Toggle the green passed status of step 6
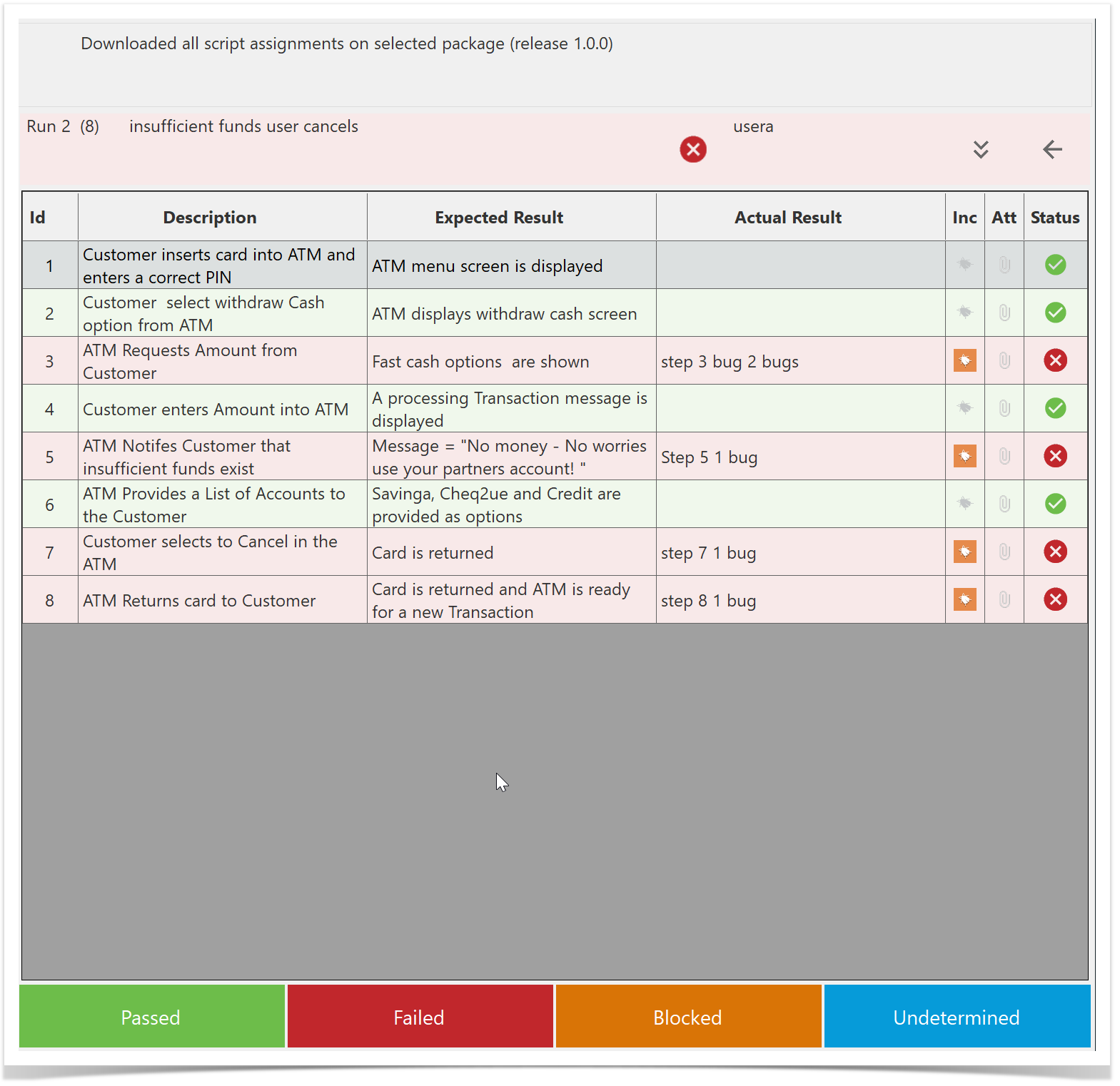The height and width of the screenshot is (1086, 1120). pos(1055,504)
